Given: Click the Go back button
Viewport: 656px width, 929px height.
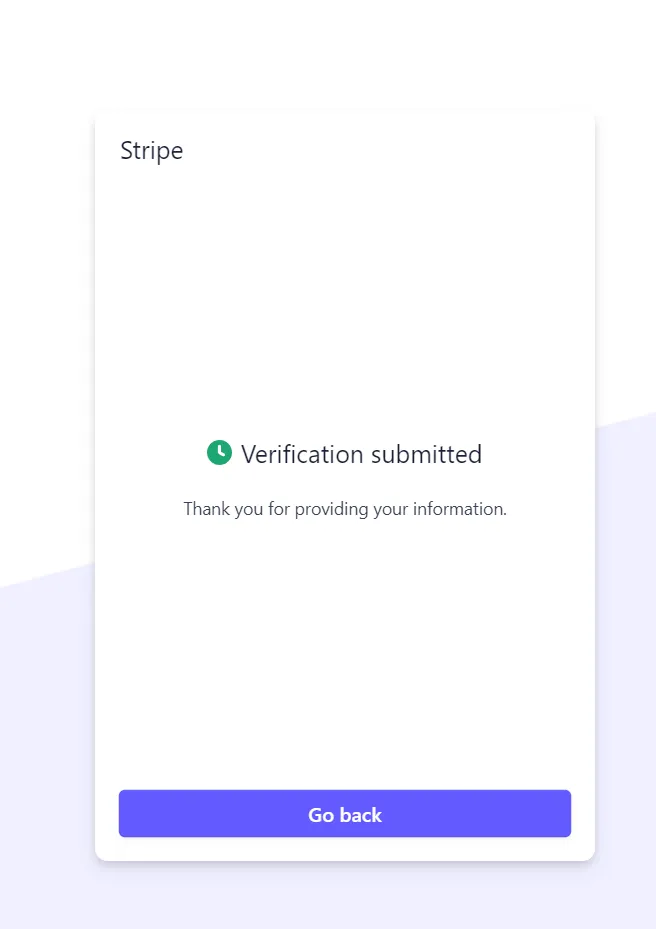Looking at the screenshot, I should (x=345, y=813).
